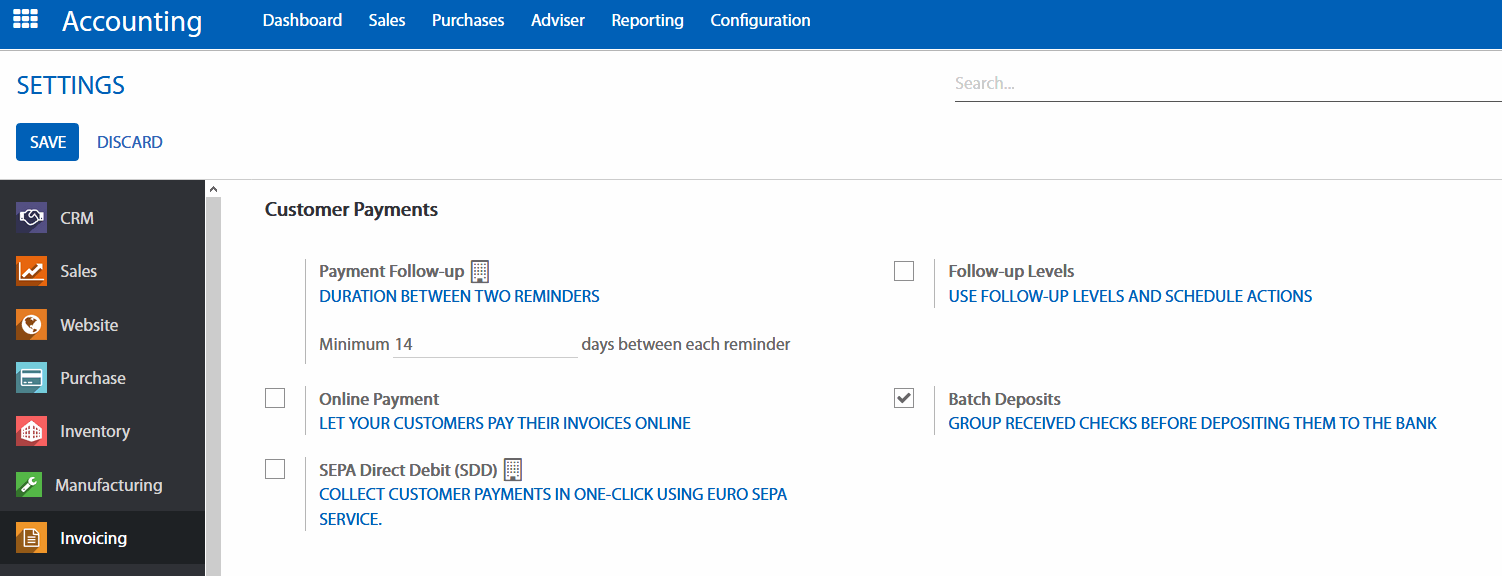Tick the SEPA Direct Debit checkbox
This screenshot has height=576, width=1502.
(275, 469)
